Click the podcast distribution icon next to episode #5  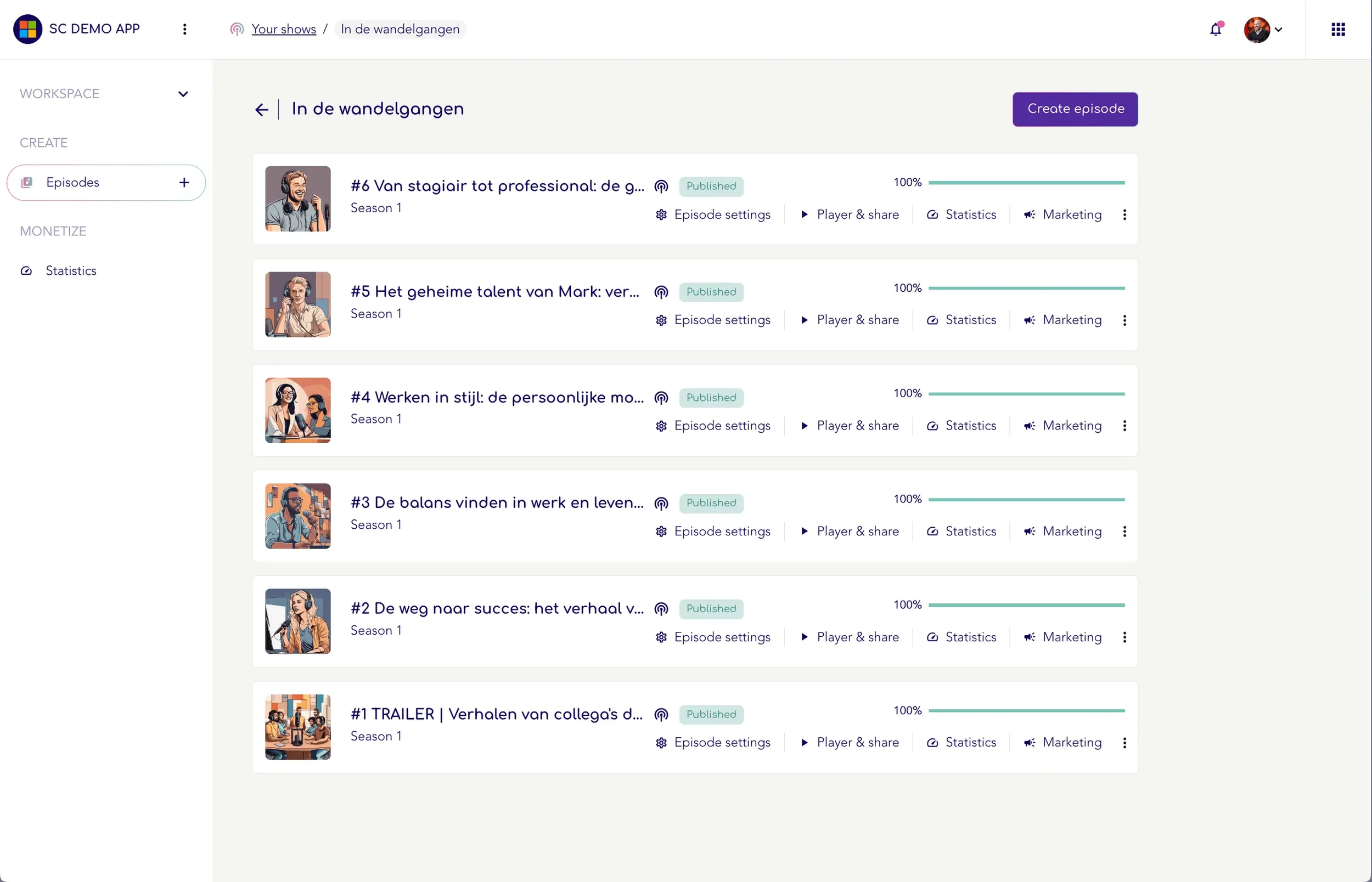661,291
